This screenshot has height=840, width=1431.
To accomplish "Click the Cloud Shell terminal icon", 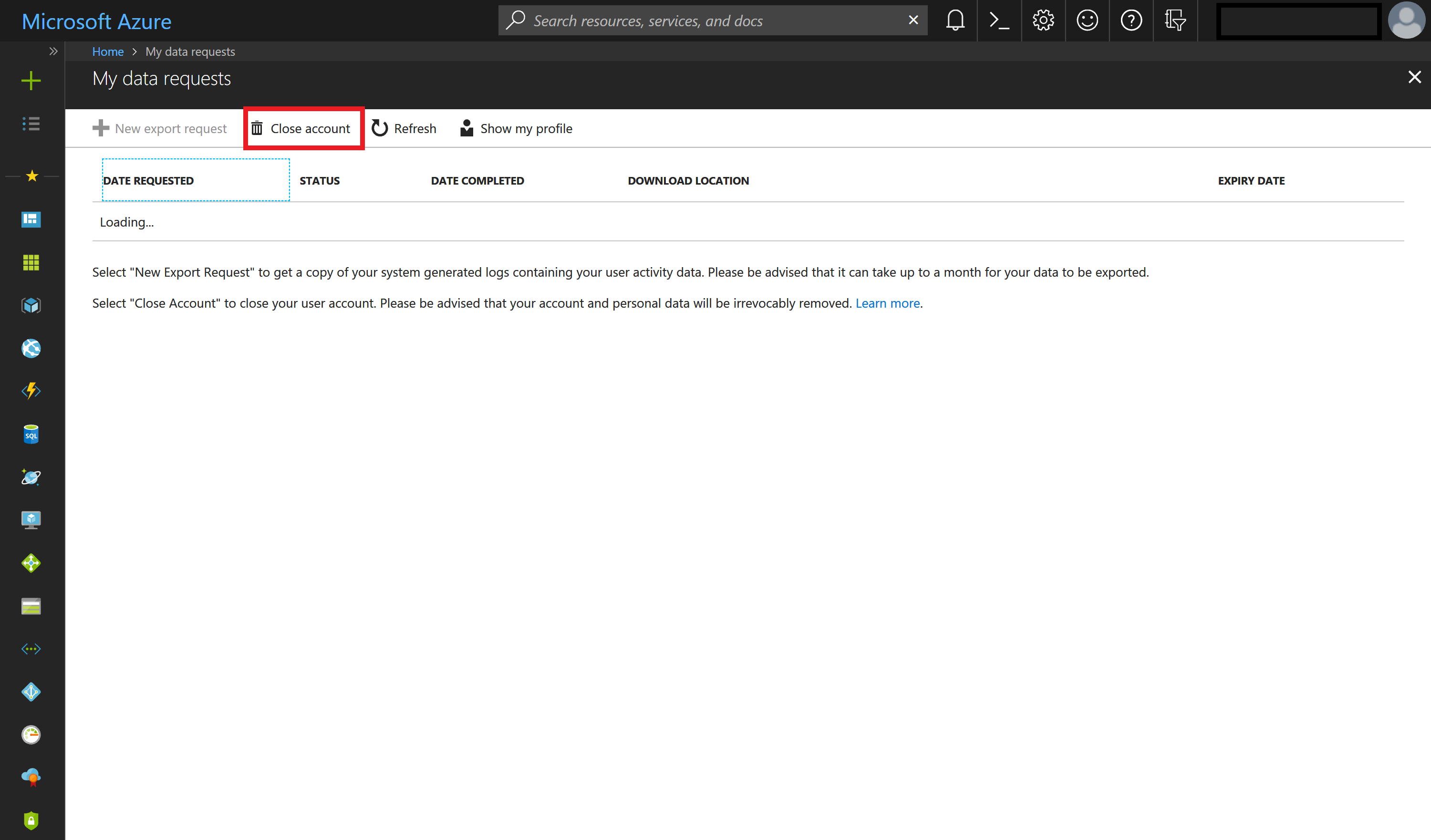I will (998, 20).
